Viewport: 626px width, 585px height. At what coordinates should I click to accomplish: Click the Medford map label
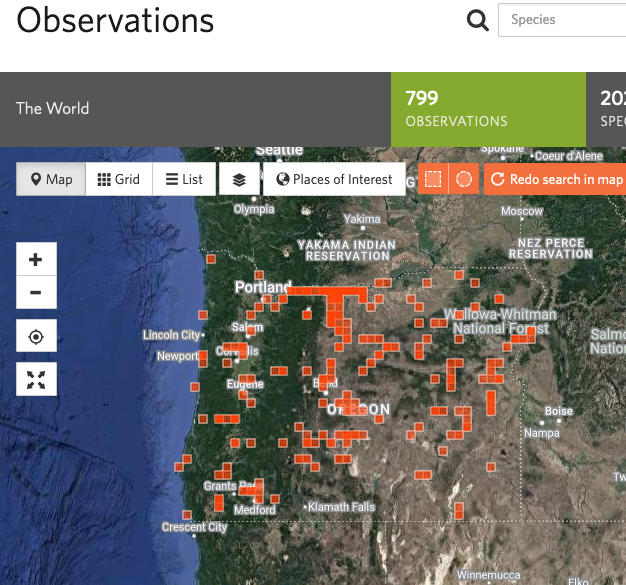[x=255, y=510]
